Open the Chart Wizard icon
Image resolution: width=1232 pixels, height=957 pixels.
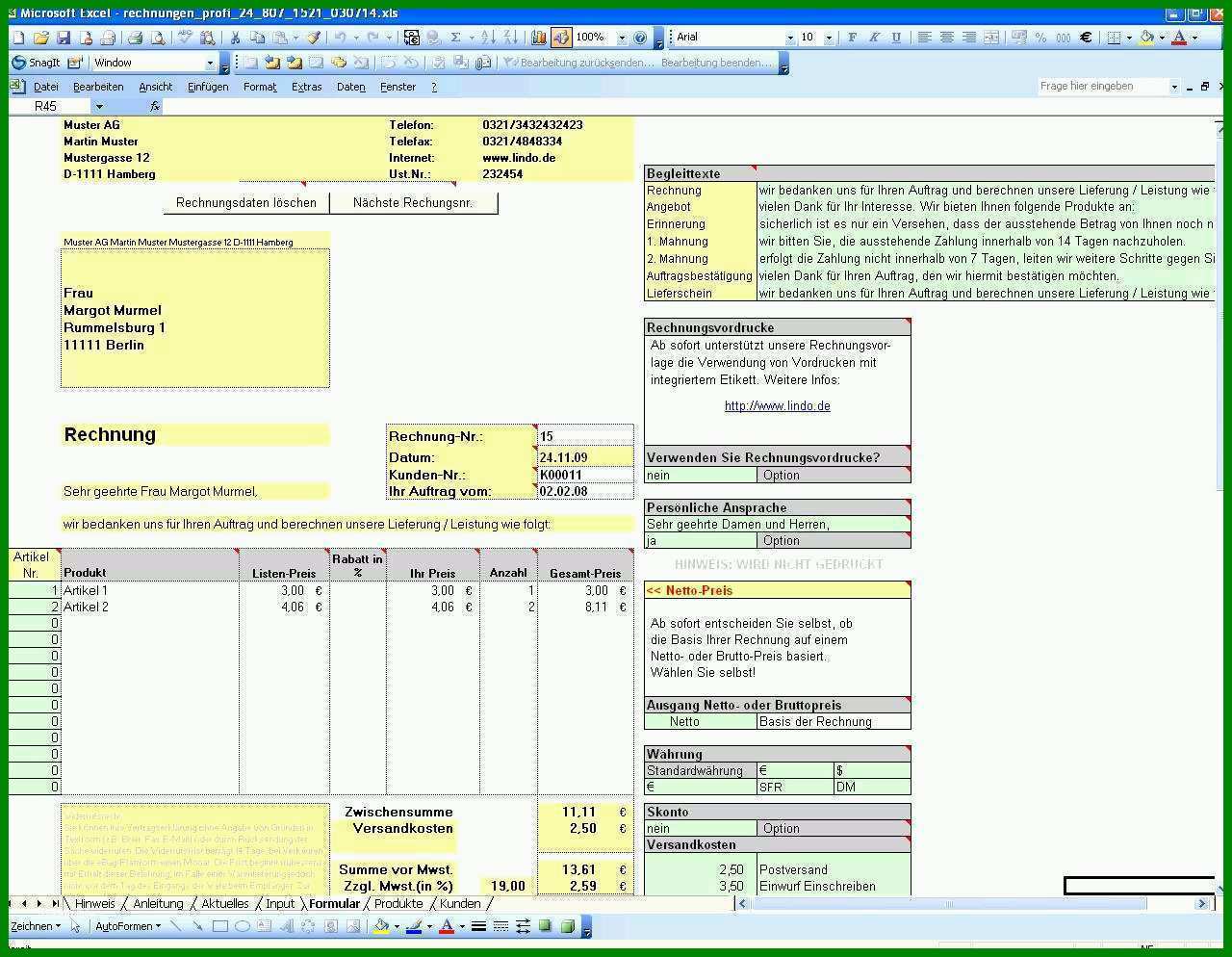[x=538, y=38]
